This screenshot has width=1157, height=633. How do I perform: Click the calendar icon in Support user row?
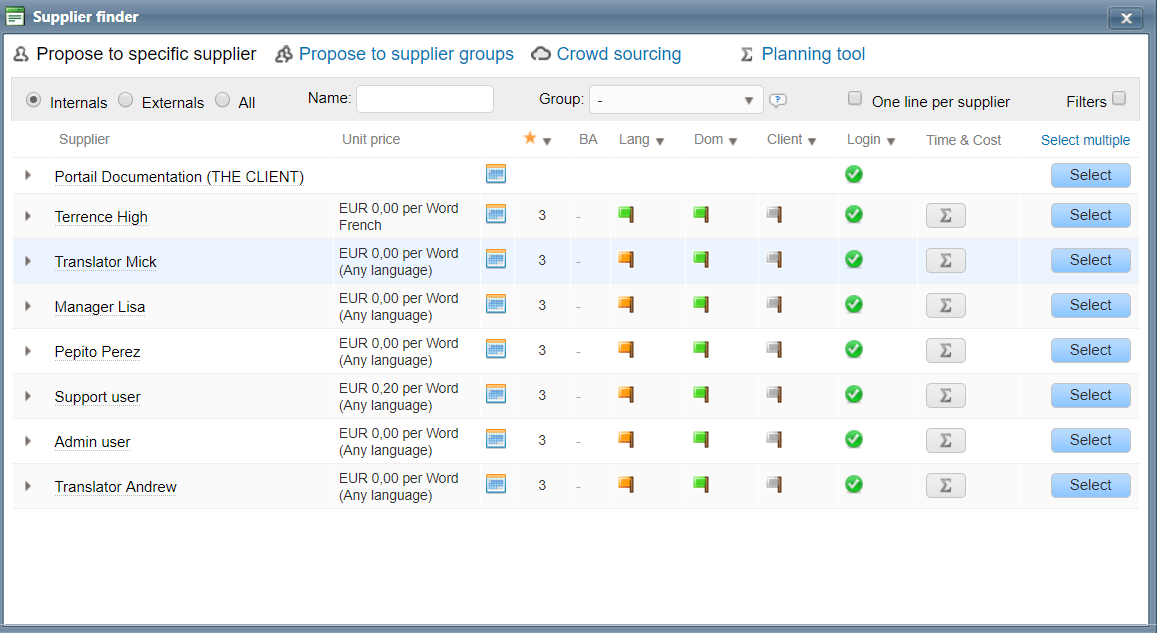tap(495, 394)
